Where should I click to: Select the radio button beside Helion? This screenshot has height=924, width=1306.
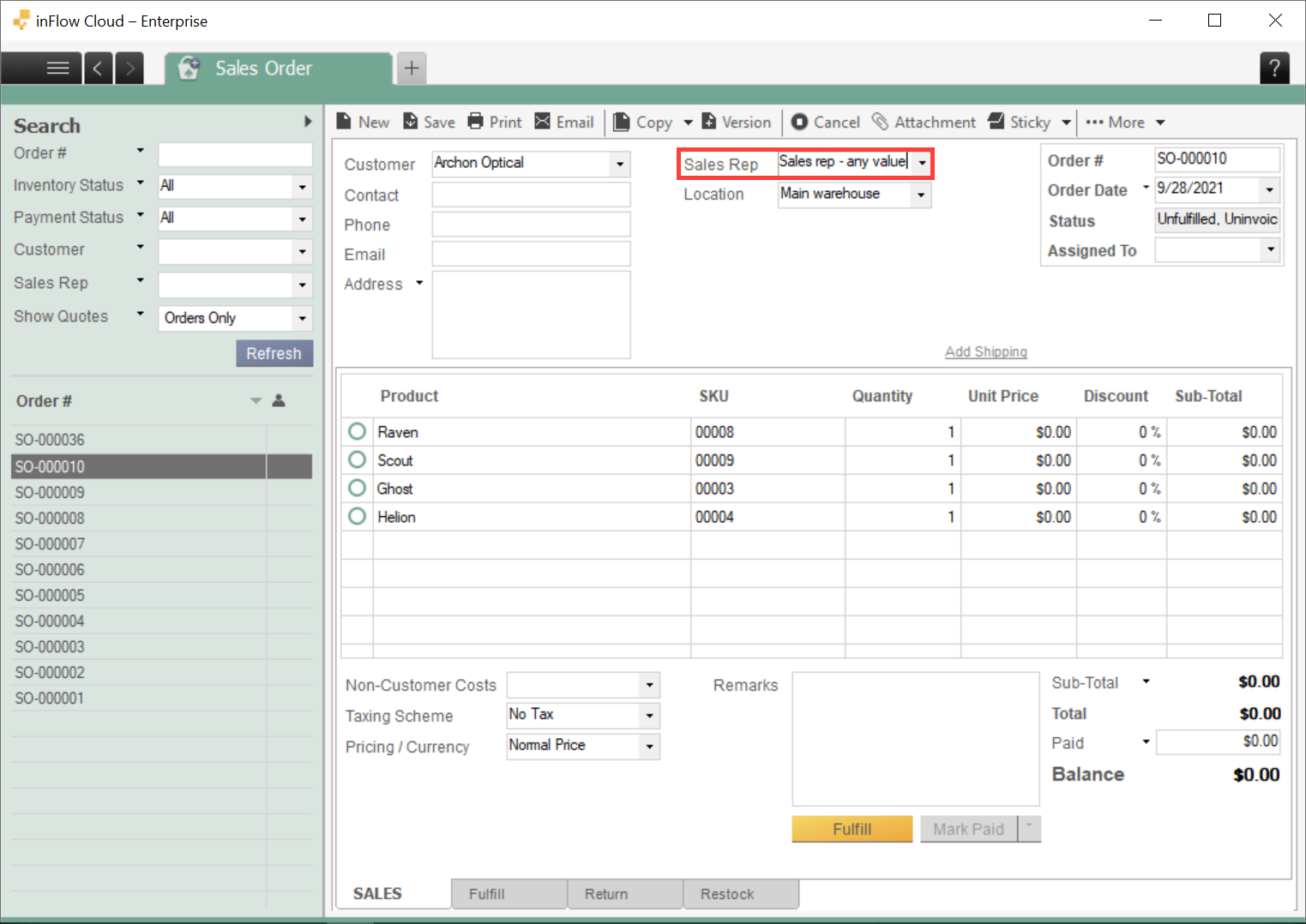[357, 516]
